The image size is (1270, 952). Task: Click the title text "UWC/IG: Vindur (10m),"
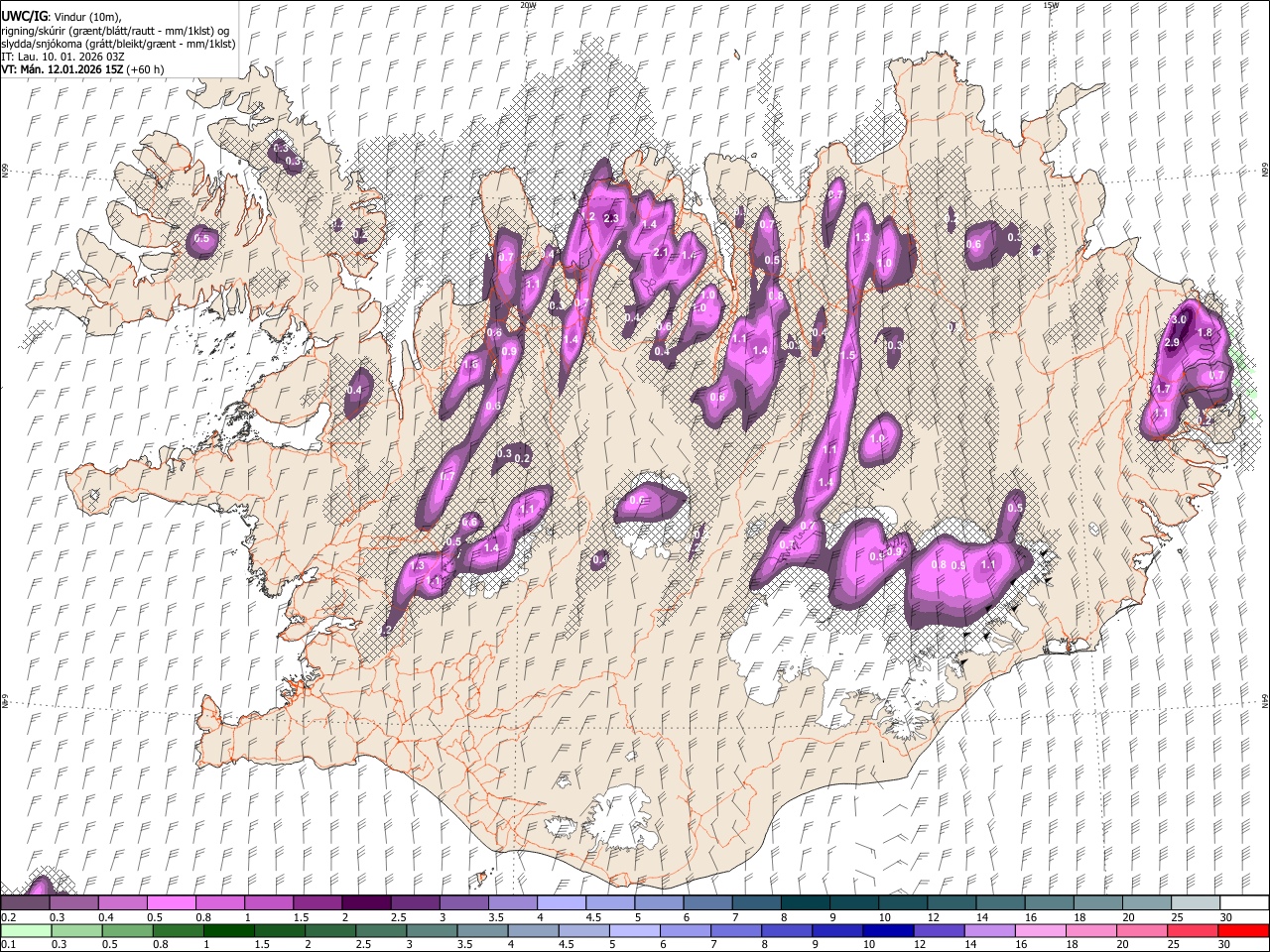tap(61, 17)
